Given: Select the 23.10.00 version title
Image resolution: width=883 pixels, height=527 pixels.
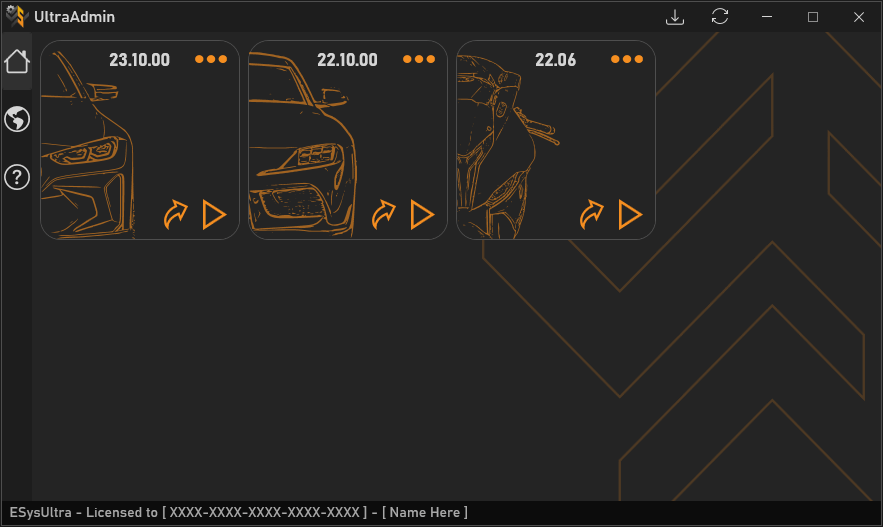Looking at the screenshot, I should point(140,60).
